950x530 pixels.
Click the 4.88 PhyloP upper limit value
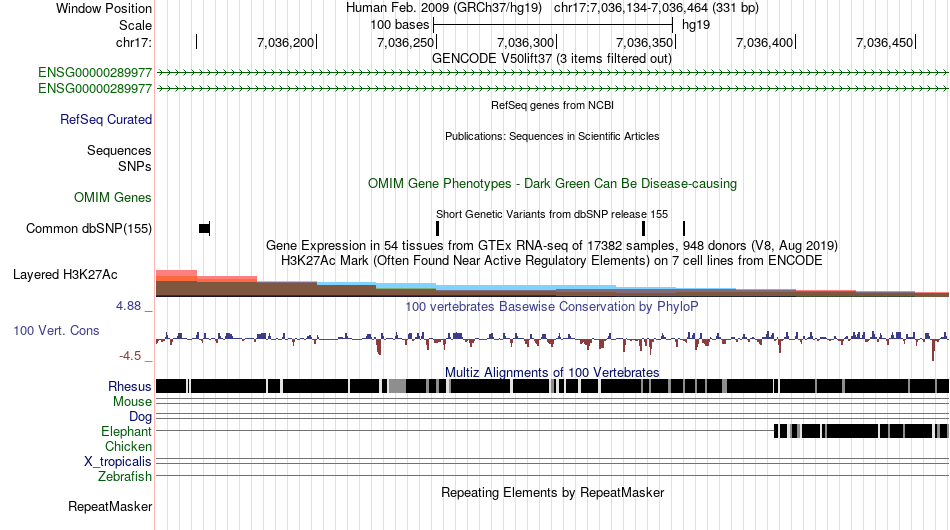[128, 306]
